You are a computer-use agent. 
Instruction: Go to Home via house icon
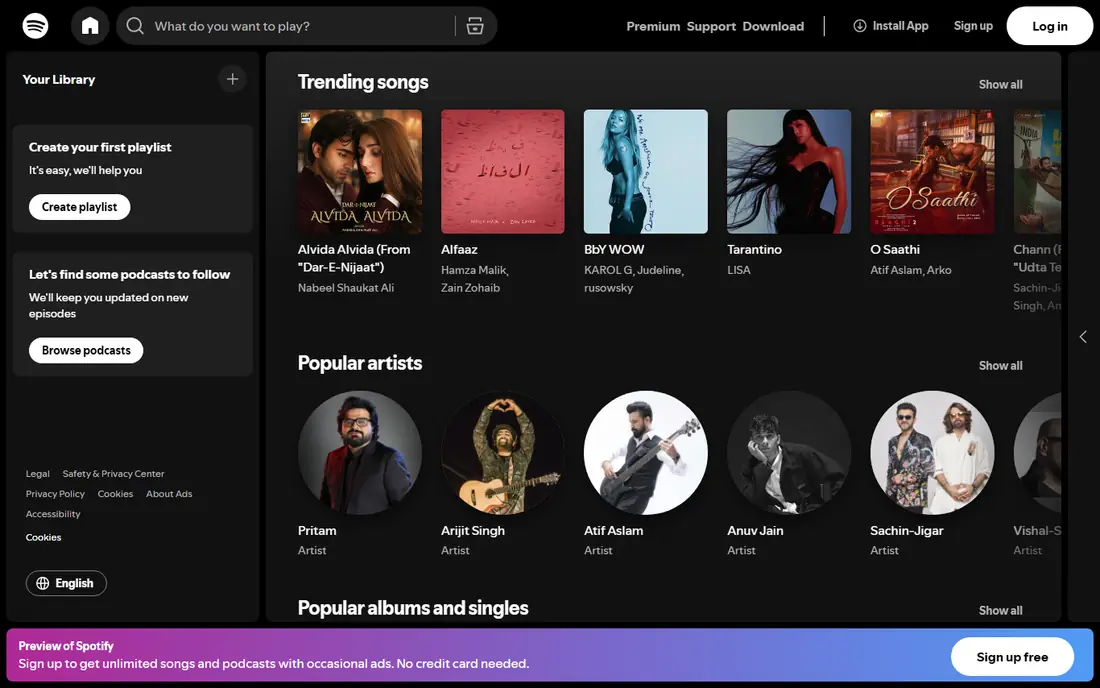point(90,26)
